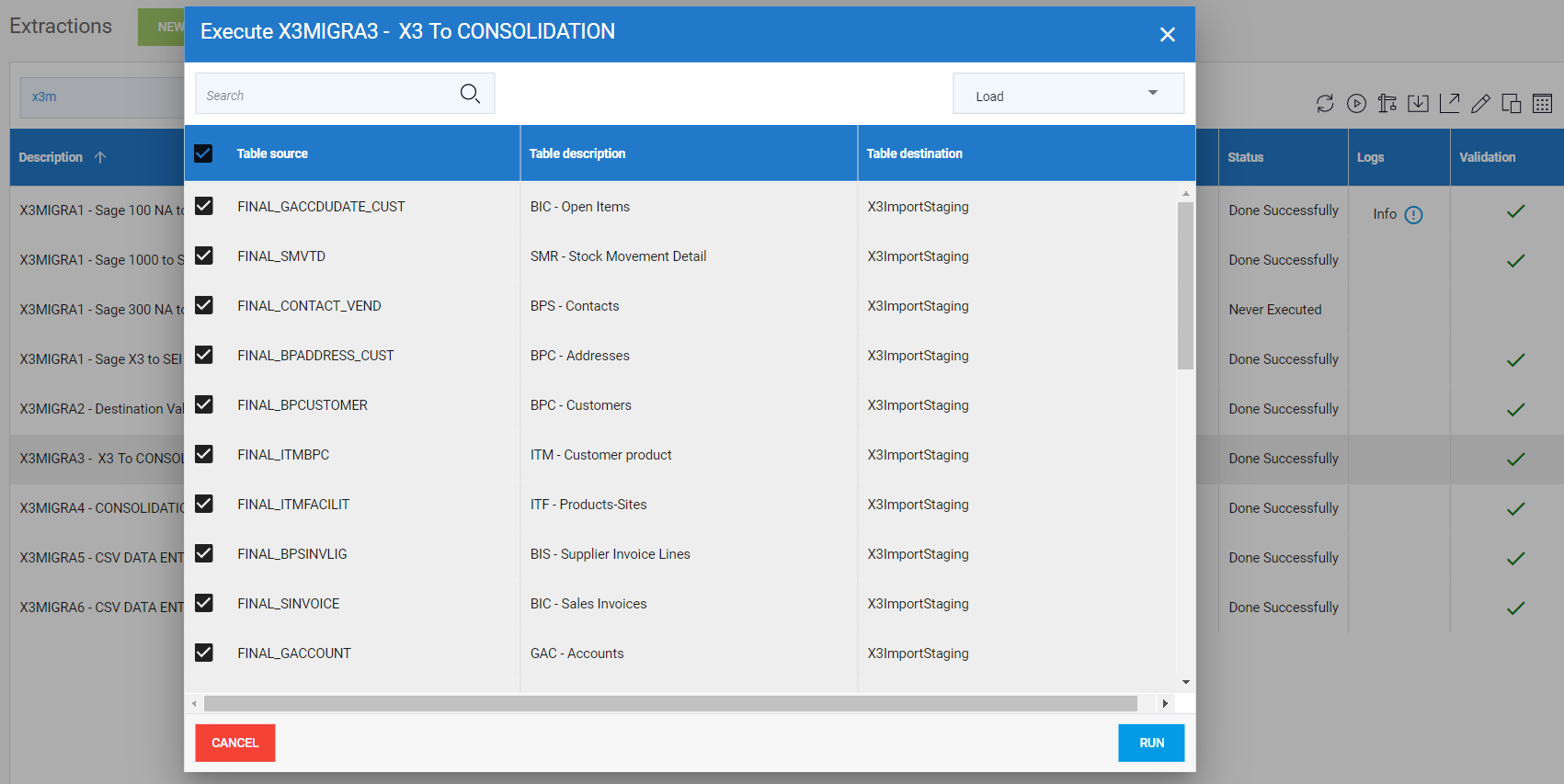Click the horizontal scrollbar at table bottom
1564x784 pixels.
tap(669, 704)
